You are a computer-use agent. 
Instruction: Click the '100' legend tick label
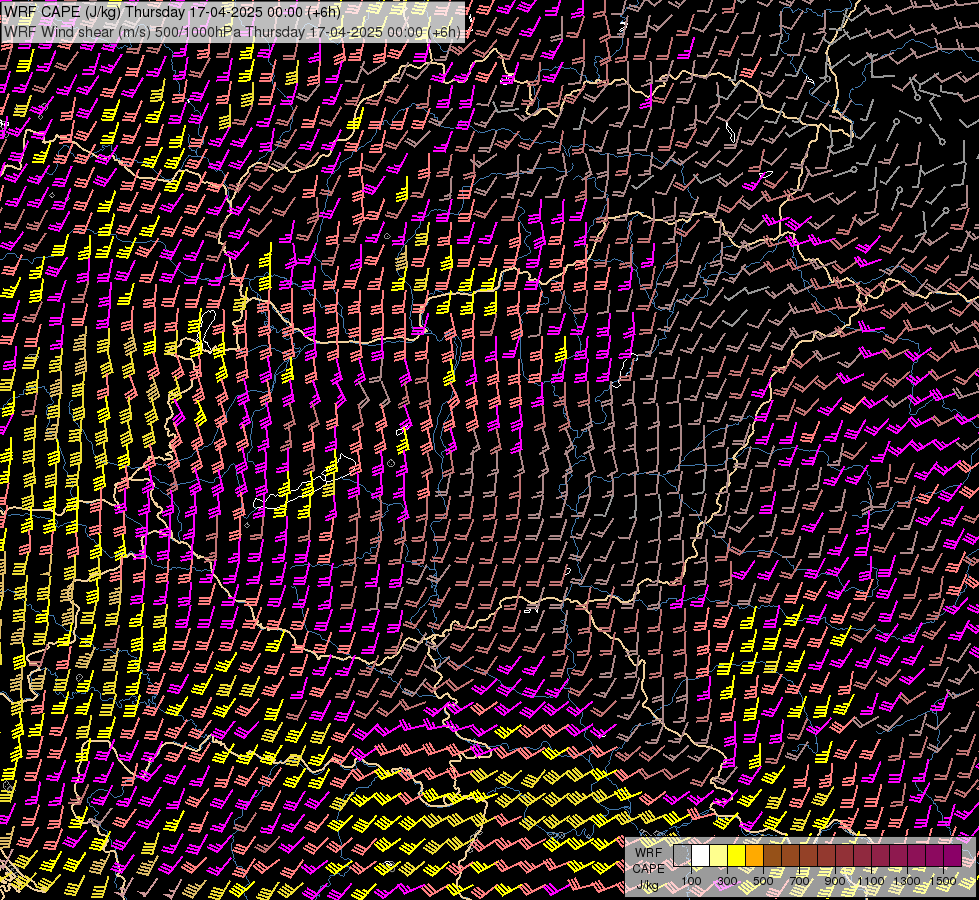(x=691, y=881)
